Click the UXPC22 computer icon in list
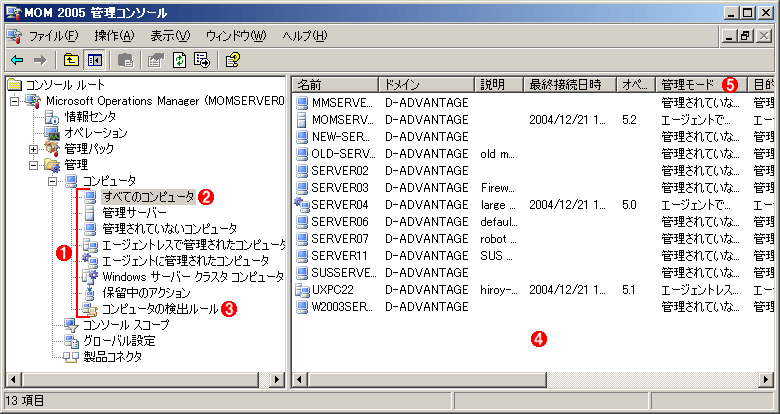The image size is (780, 414). tap(302, 290)
